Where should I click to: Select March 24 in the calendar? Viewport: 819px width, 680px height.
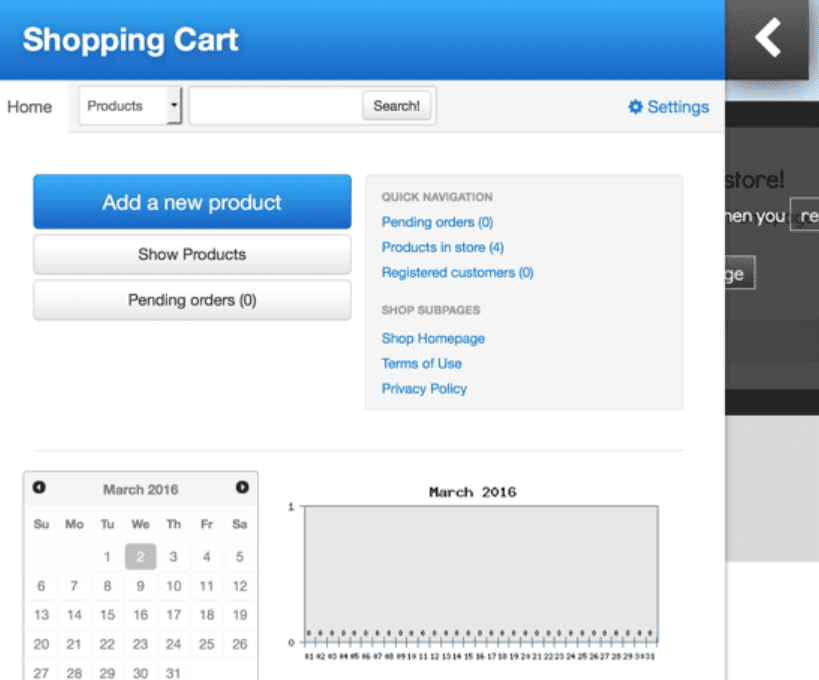click(x=173, y=644)
